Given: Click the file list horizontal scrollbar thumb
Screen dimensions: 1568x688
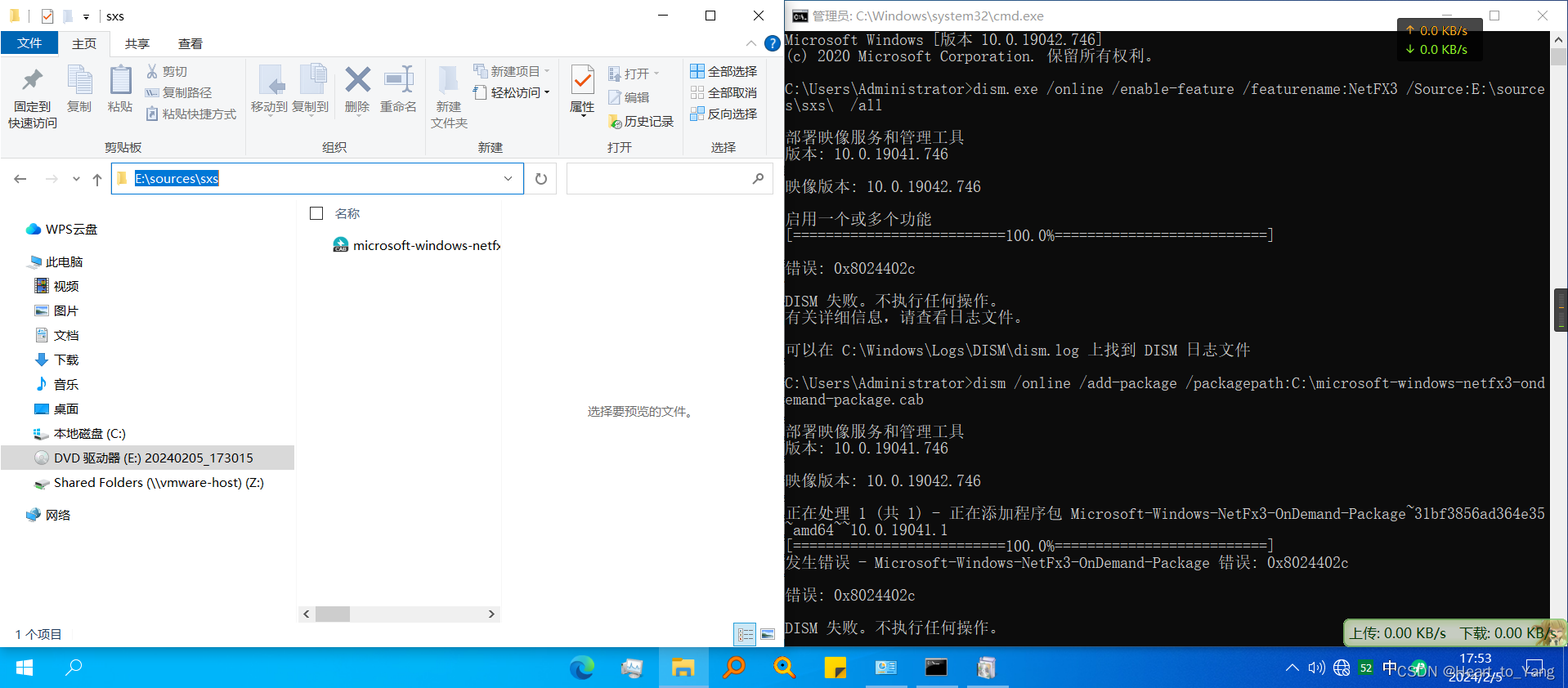Looking at the screenshot, I should point(333,614).
